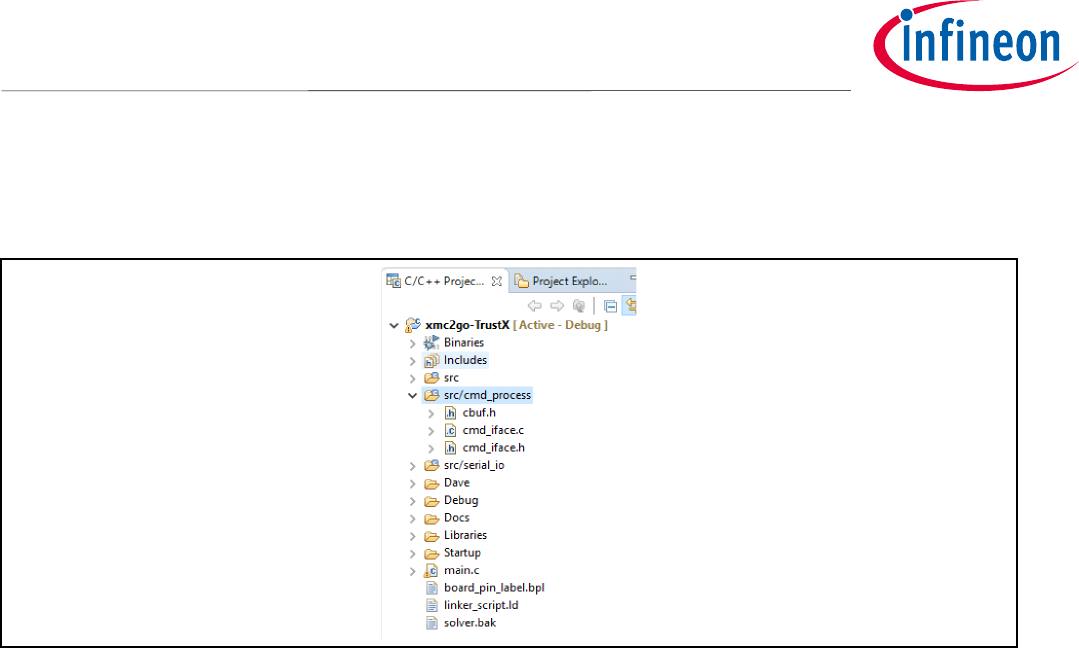Select the Docs folder label
Image resolution: width=1079 pixels, height=648 pixels.
click(457, 518)
